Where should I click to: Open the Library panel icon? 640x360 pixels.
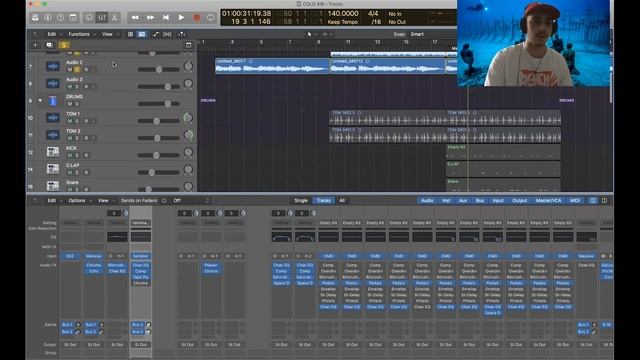coord(35,18)
